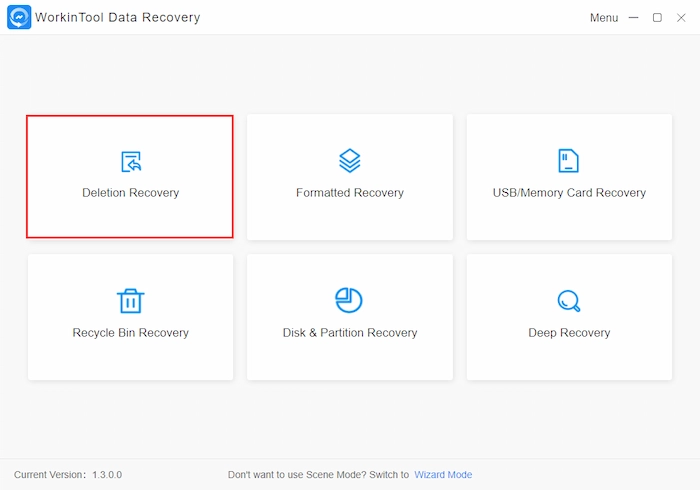Click the Recycle Bin Recovery trash icon

[130, 301]
